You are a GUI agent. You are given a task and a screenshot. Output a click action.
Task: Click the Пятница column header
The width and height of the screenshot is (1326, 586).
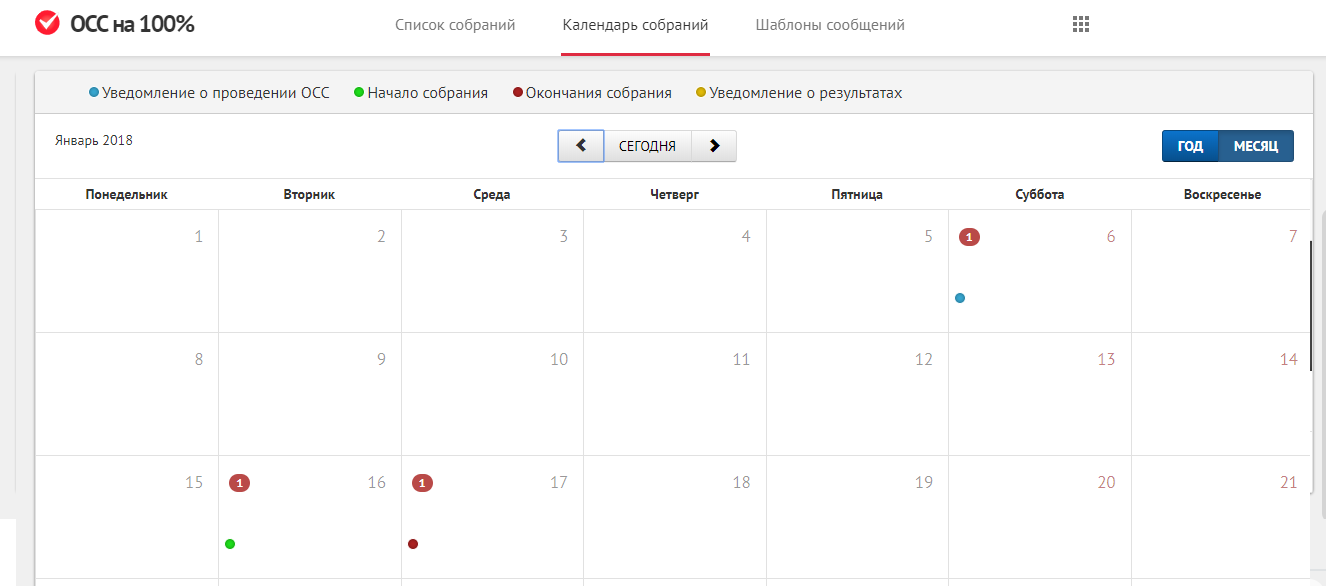point(857,195)
